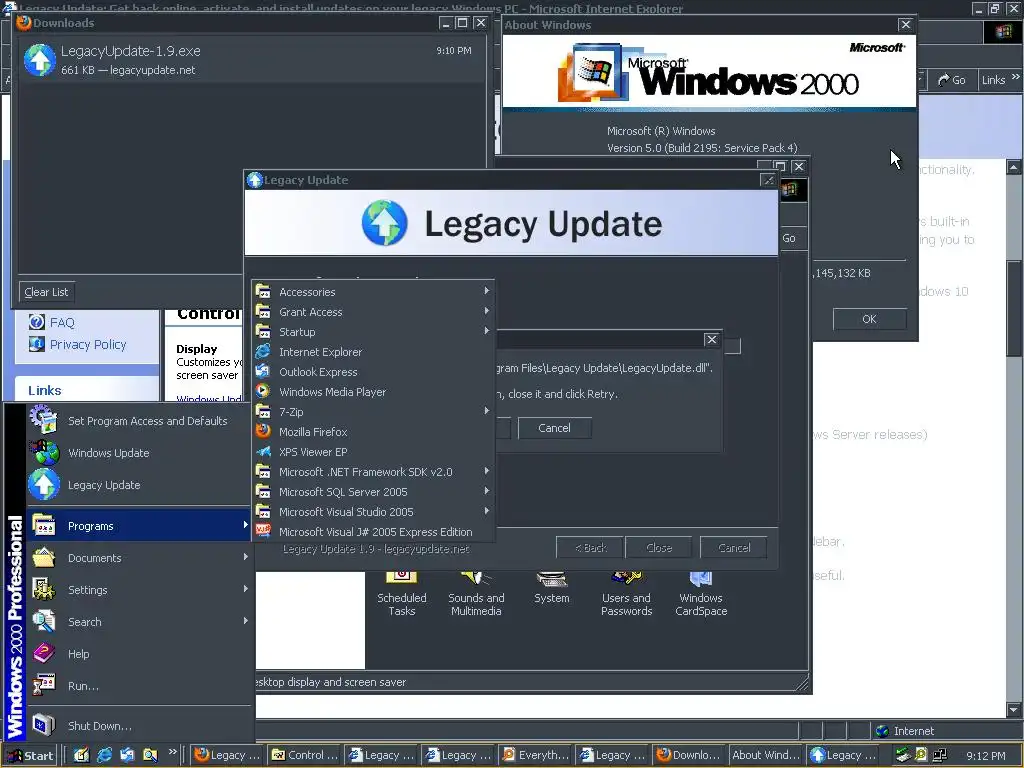Launch Mozilla Firefox from Programs menu
This screenshot has height=768, width=1024.
(x=373, y=432)
